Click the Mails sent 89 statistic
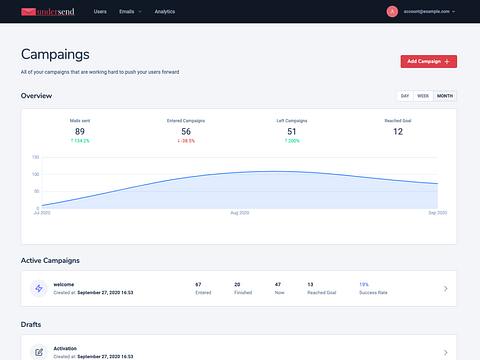This screenshot has height=360, width=480. 80,131
